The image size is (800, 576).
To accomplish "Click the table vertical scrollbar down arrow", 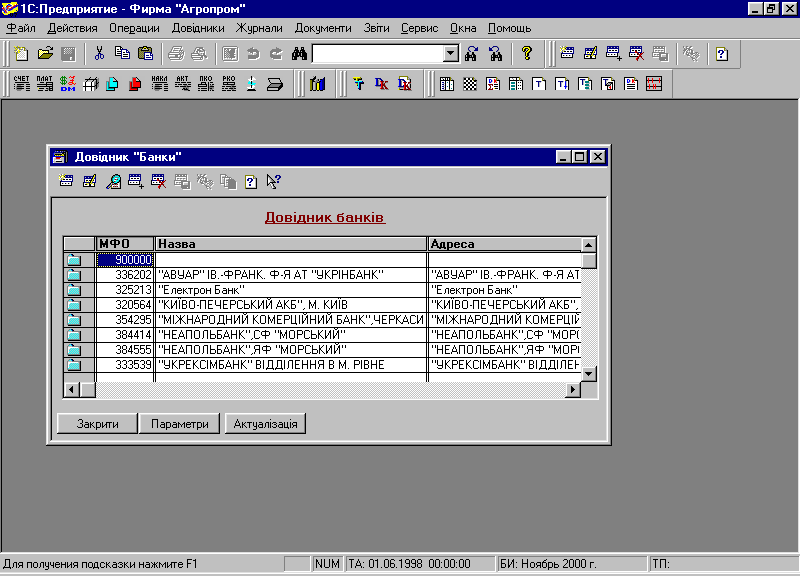I will coord(589,374).
